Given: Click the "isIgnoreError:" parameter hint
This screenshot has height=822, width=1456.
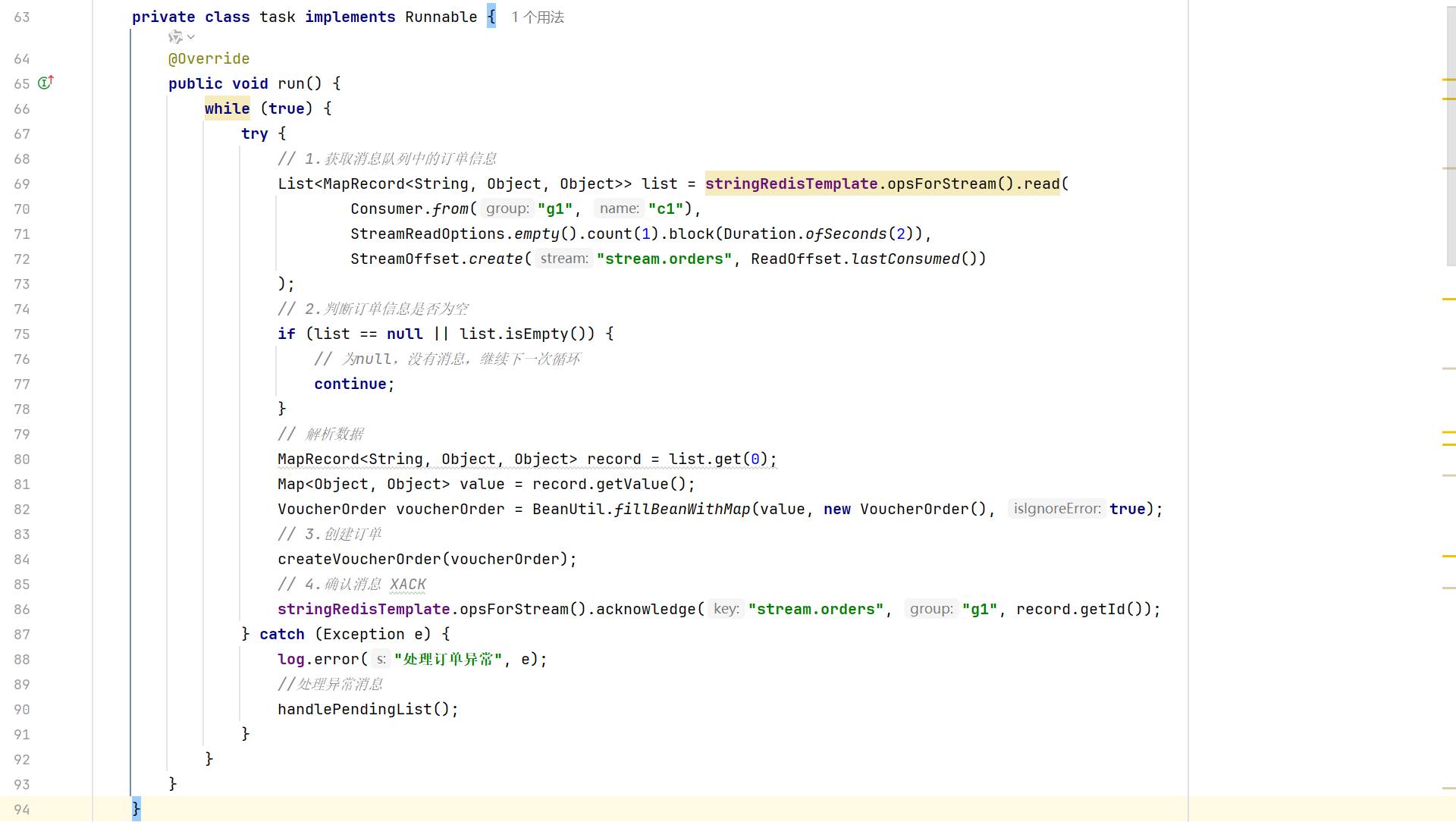Looking at the screenshot, I should 1056,509.
